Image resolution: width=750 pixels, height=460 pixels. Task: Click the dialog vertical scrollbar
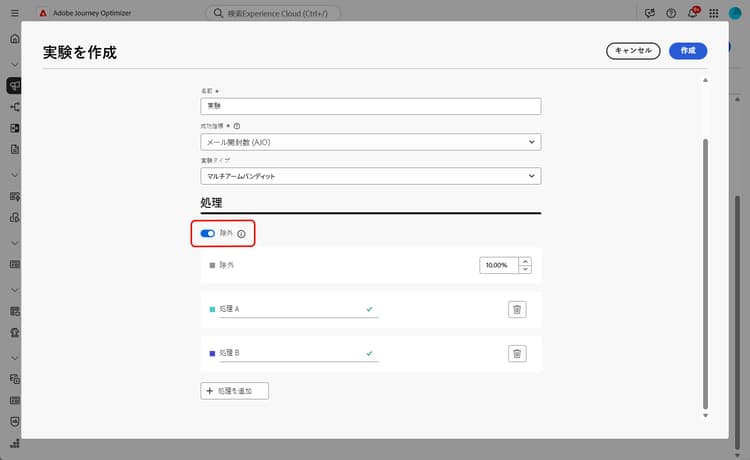pyautogui.click(x=705, y=274)
